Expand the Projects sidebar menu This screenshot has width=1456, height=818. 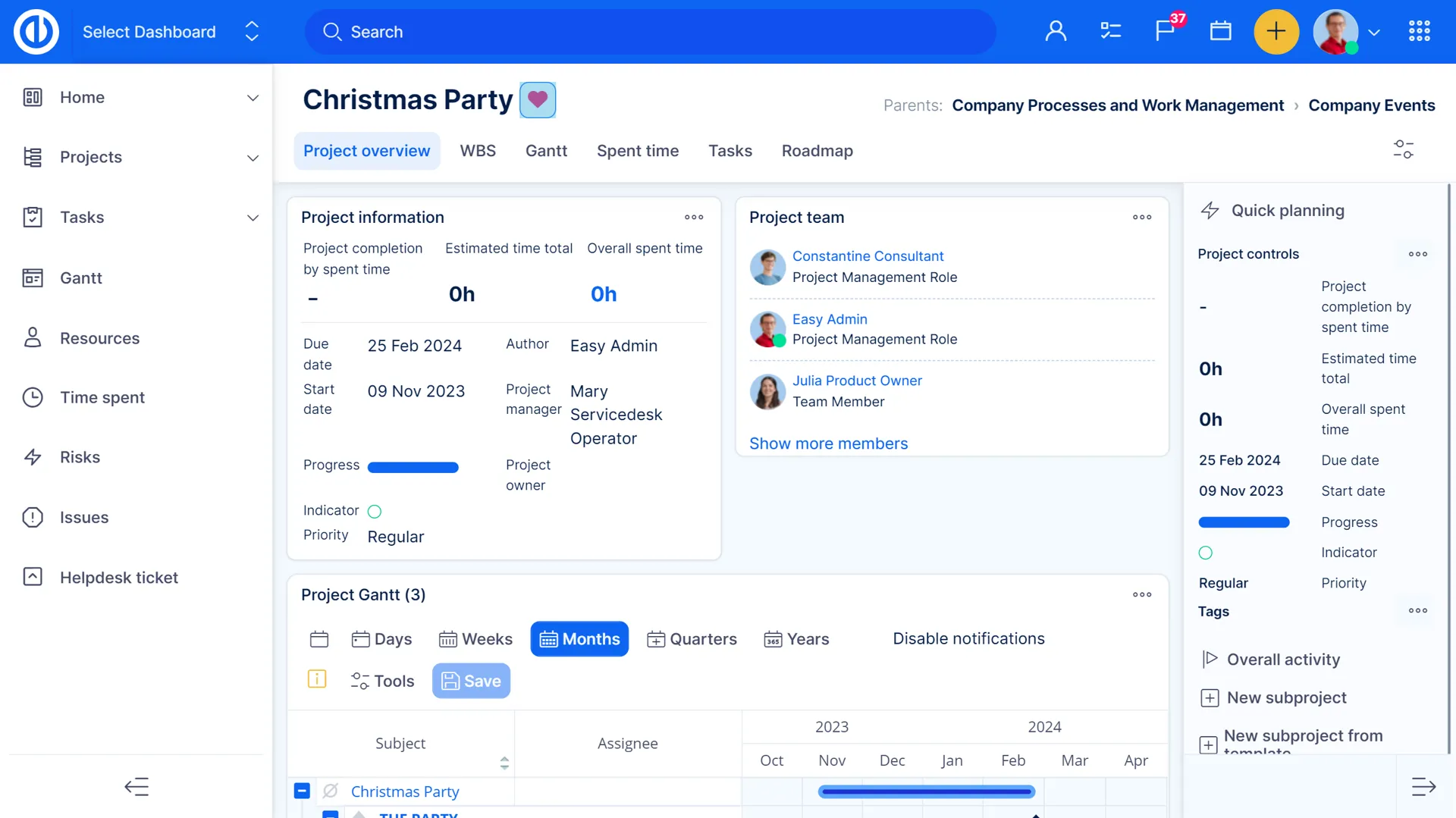coord(253,158)
